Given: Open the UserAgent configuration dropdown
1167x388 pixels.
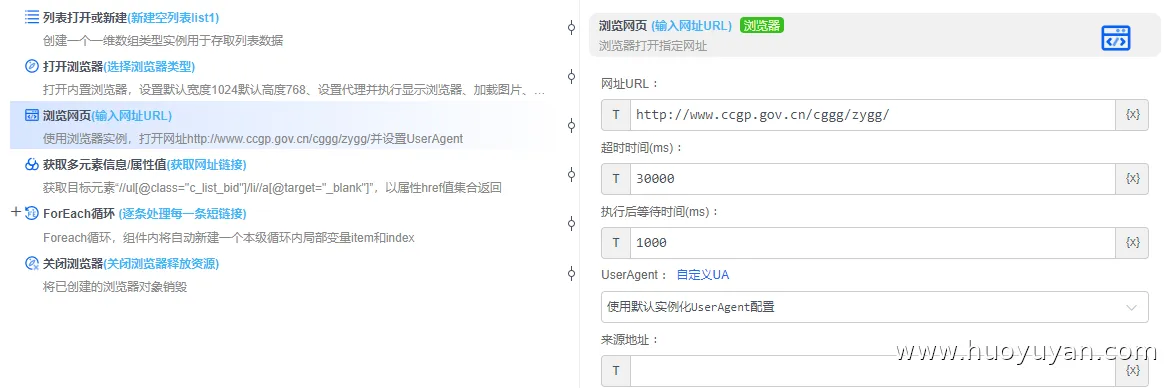Looking at the screenshot, I should coord(875,307).
